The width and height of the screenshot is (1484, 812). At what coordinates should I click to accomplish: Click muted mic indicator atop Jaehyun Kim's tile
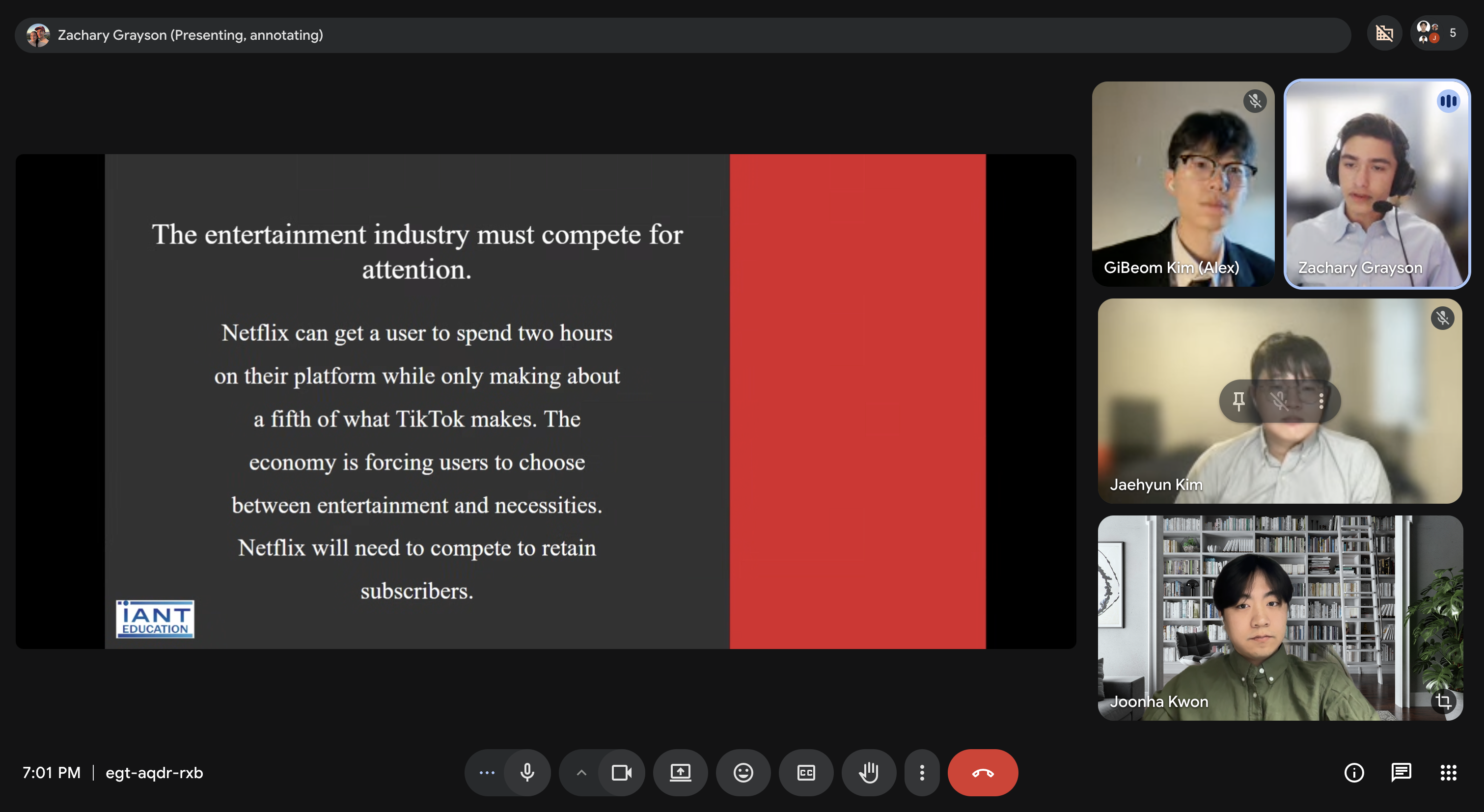coord(1443,318)
